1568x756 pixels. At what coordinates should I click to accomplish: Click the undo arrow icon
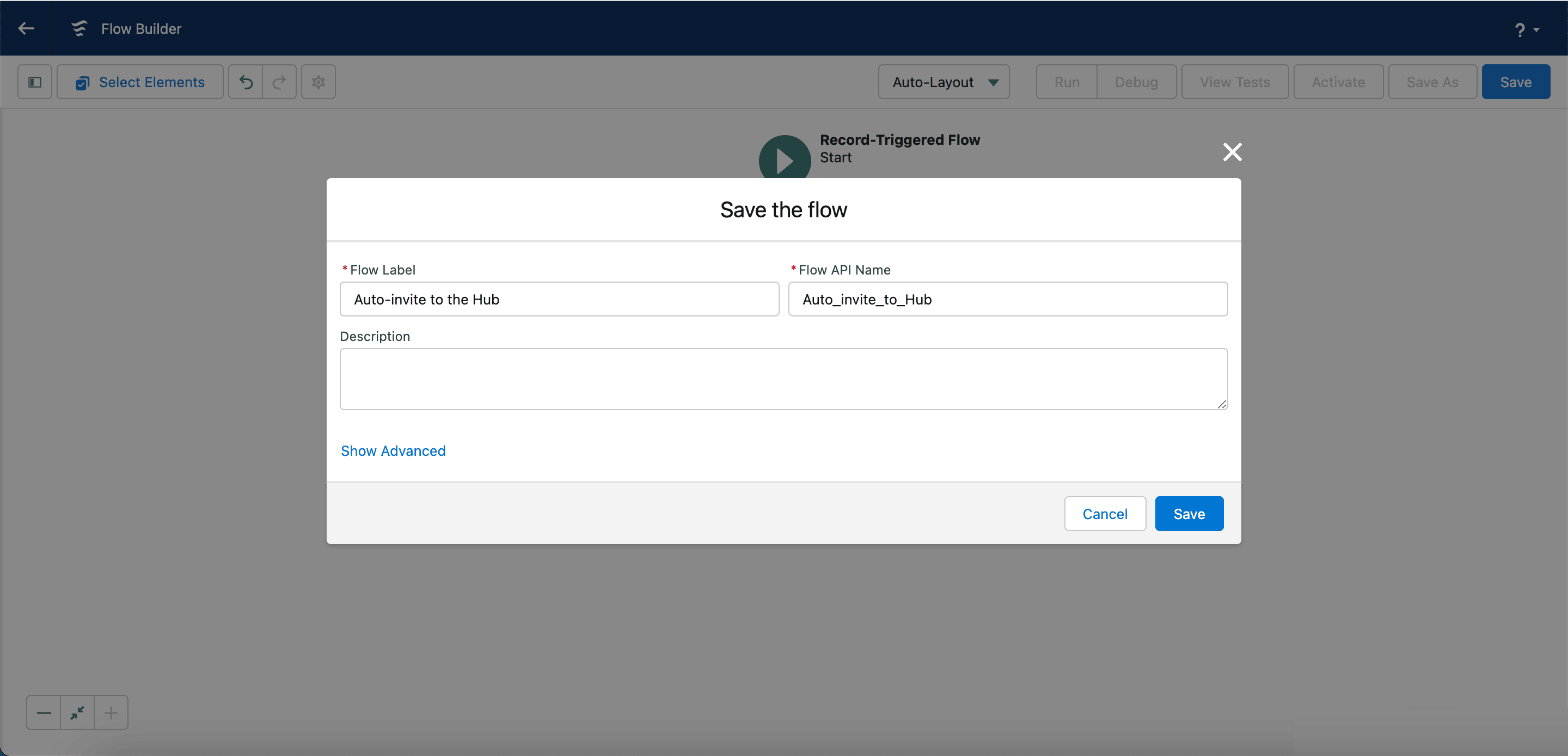(246, 82)
